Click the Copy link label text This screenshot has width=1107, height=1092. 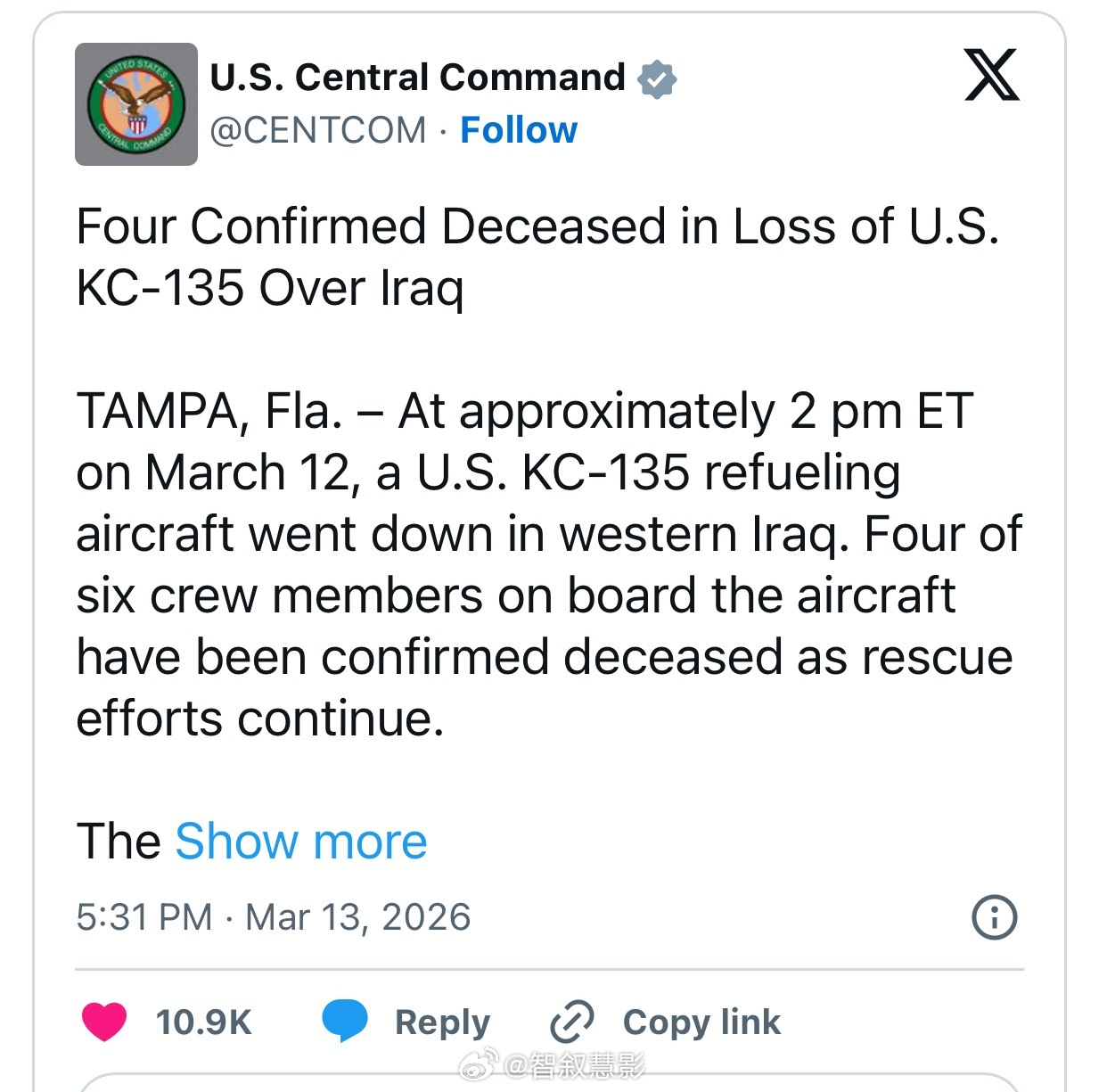[x=700, y=1022]
